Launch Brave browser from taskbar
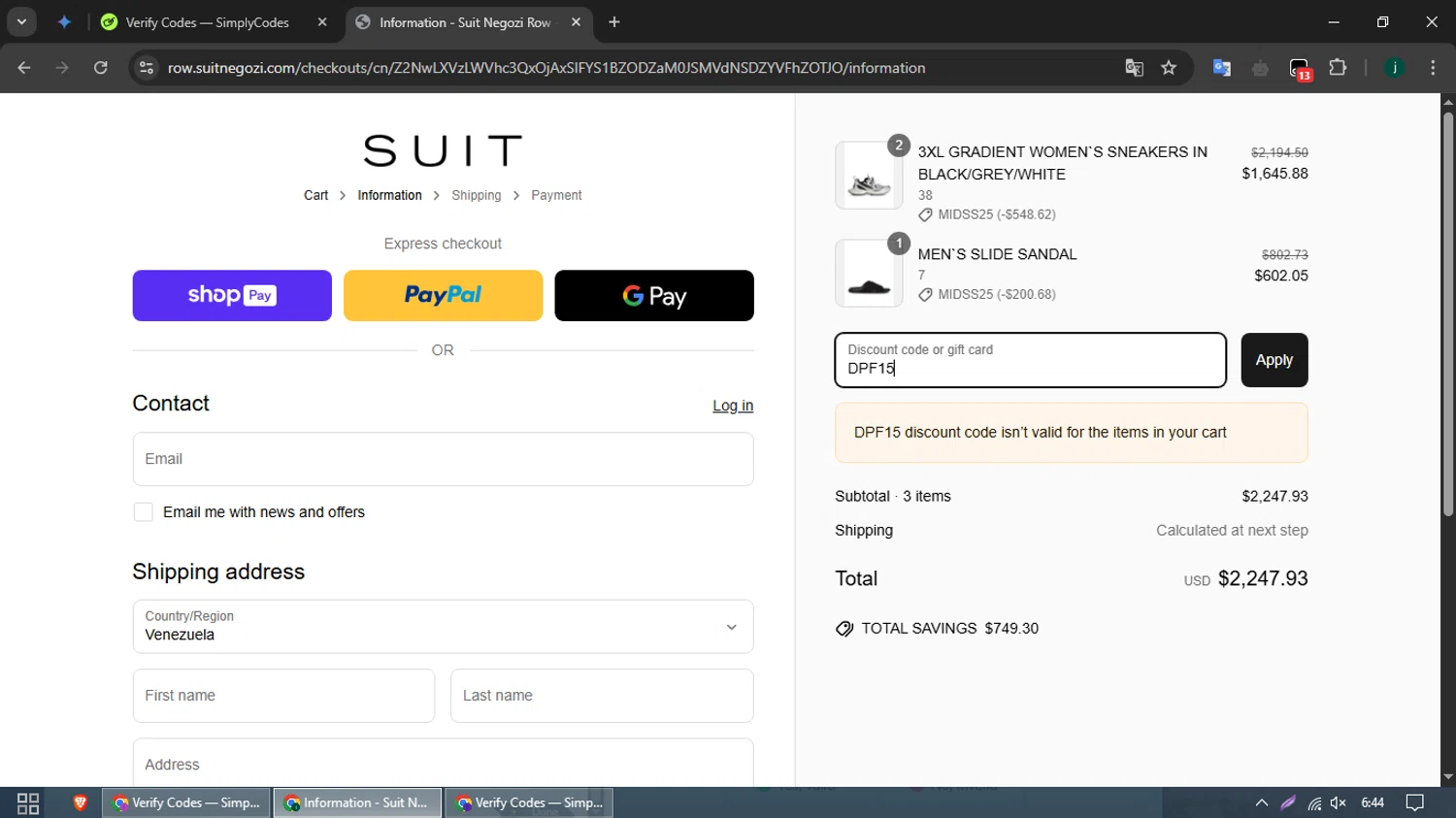This screenshot has height=818, width=1456. pyautogui.click(x=81, y=802)
